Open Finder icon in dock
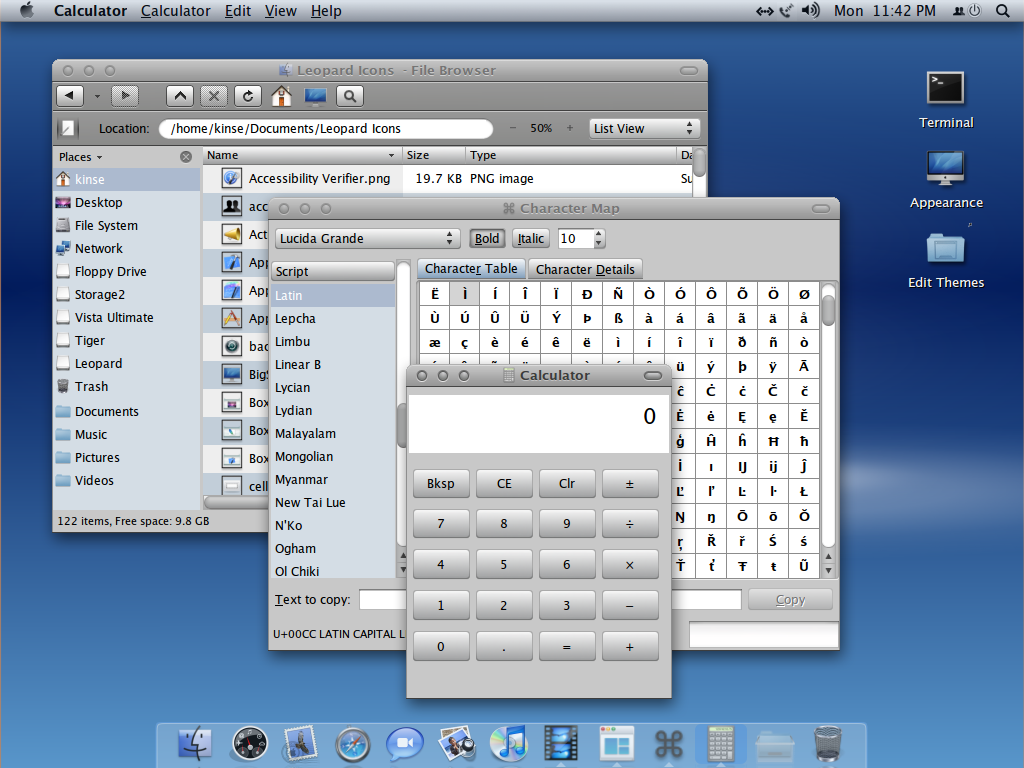This screenshot has height=768, width=1024. [x=195, y=743]
